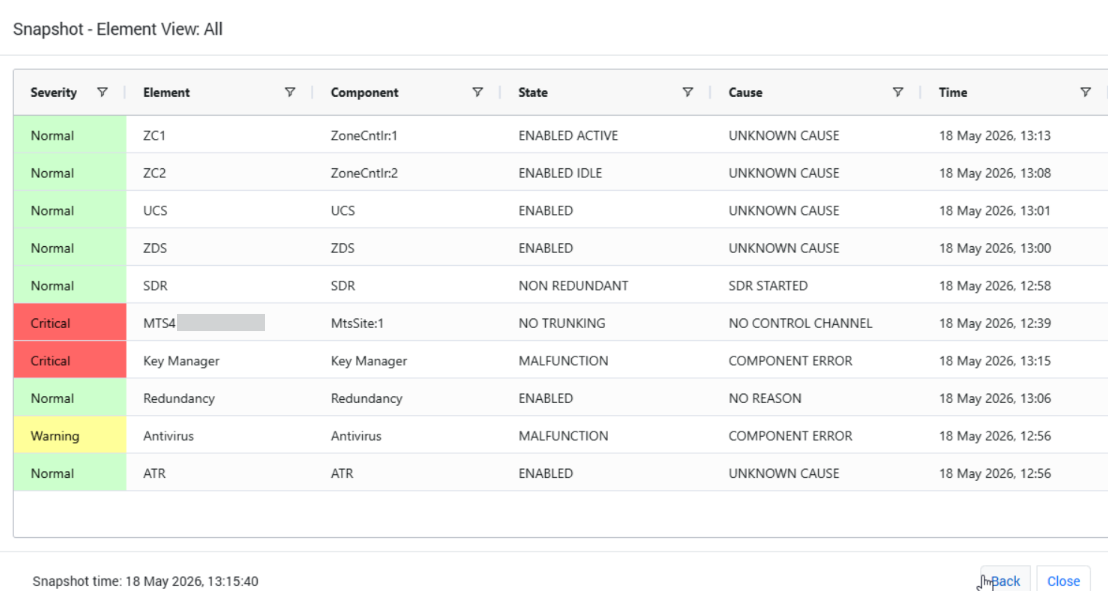1108x591 pixels.
Task: Select the UCS element cell
Action: tap(220, 211)
